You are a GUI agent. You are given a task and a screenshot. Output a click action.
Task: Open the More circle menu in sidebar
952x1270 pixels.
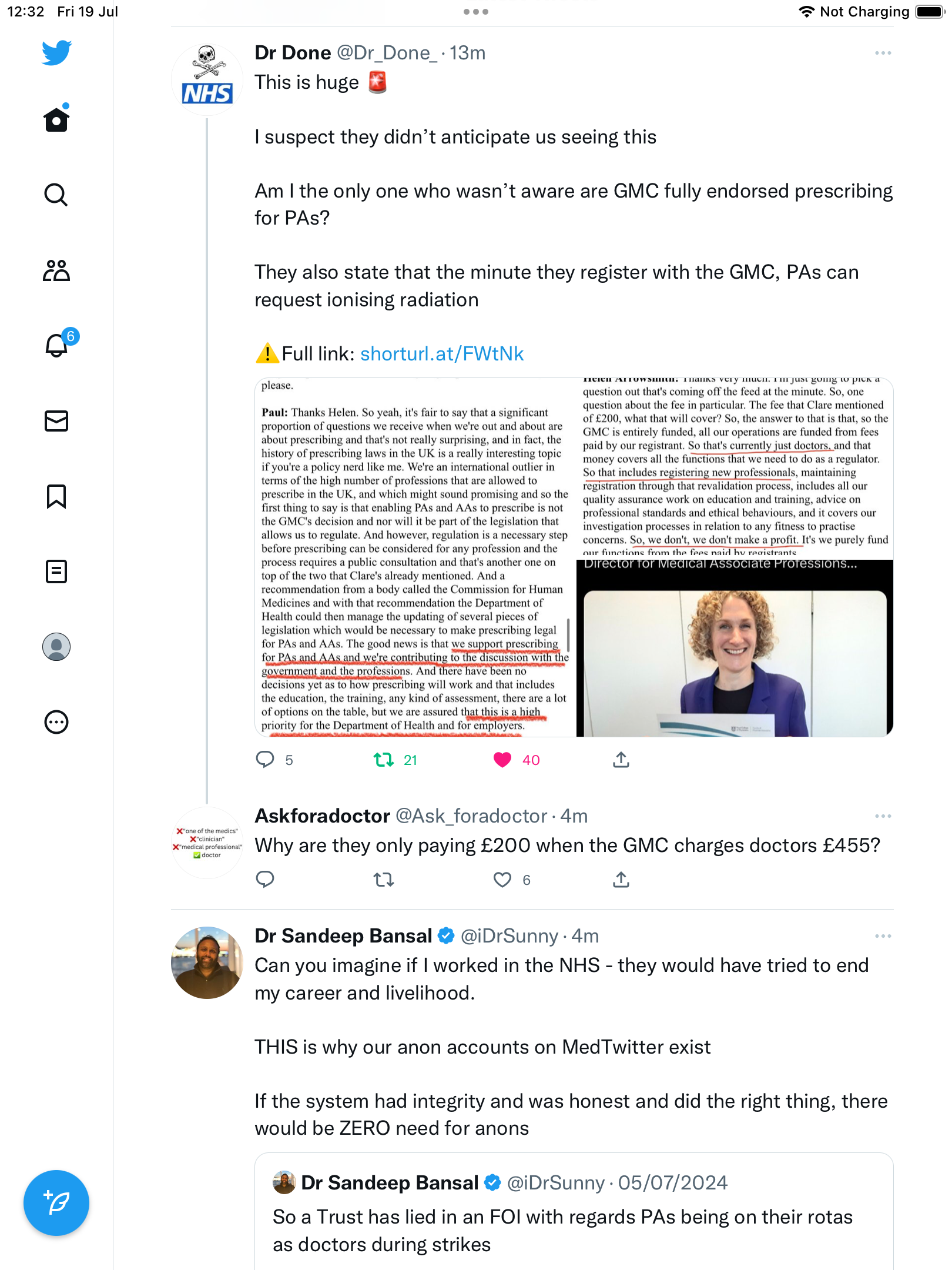click(x=56, y=722)
